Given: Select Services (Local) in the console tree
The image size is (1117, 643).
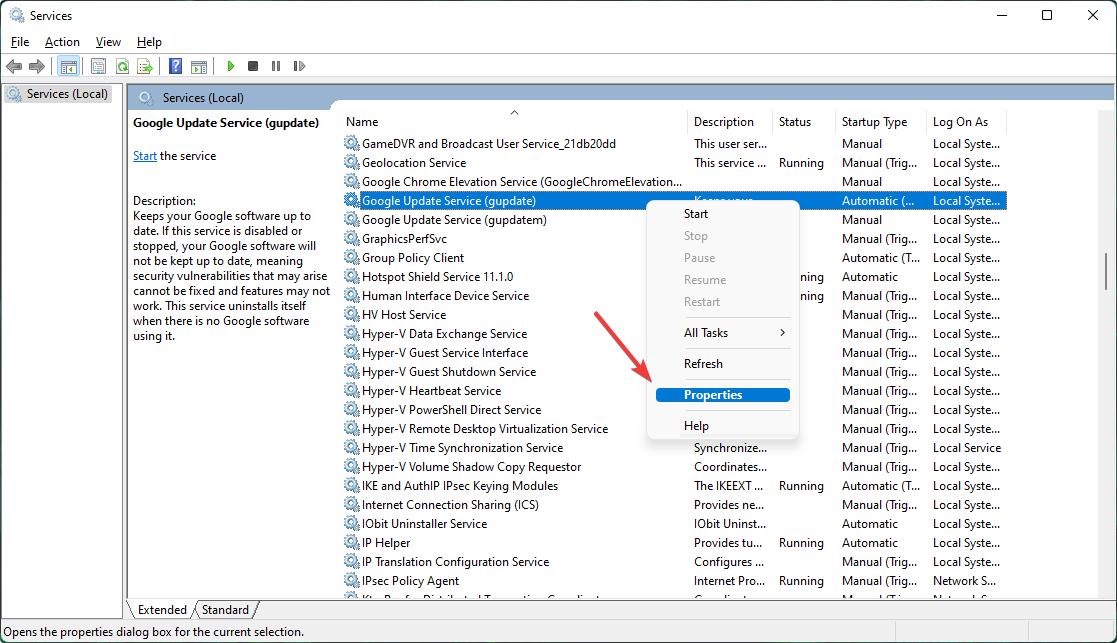Looking at the screenshot, I should click(x=59, y=94).
